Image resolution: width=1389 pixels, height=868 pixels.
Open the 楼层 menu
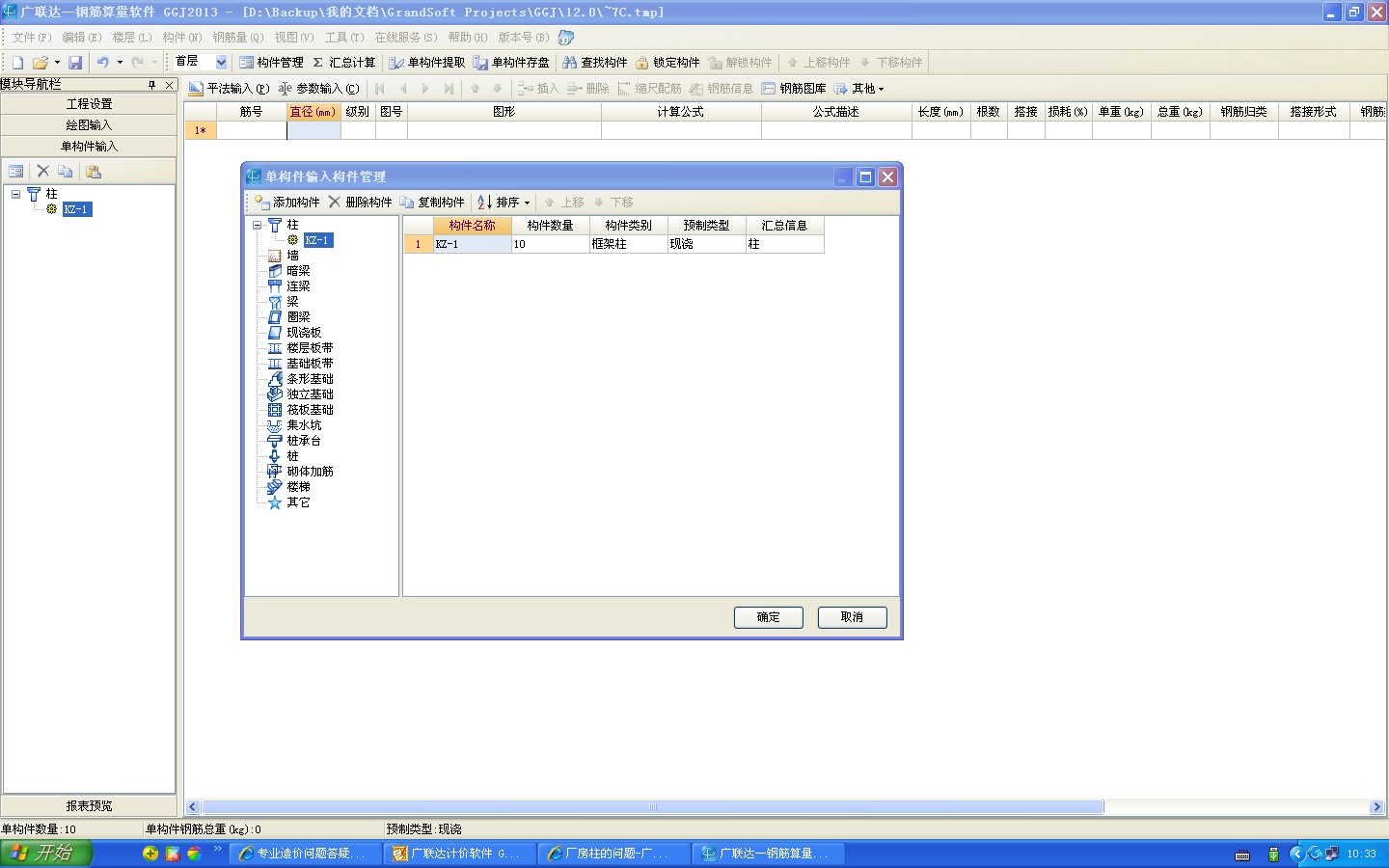131,38
